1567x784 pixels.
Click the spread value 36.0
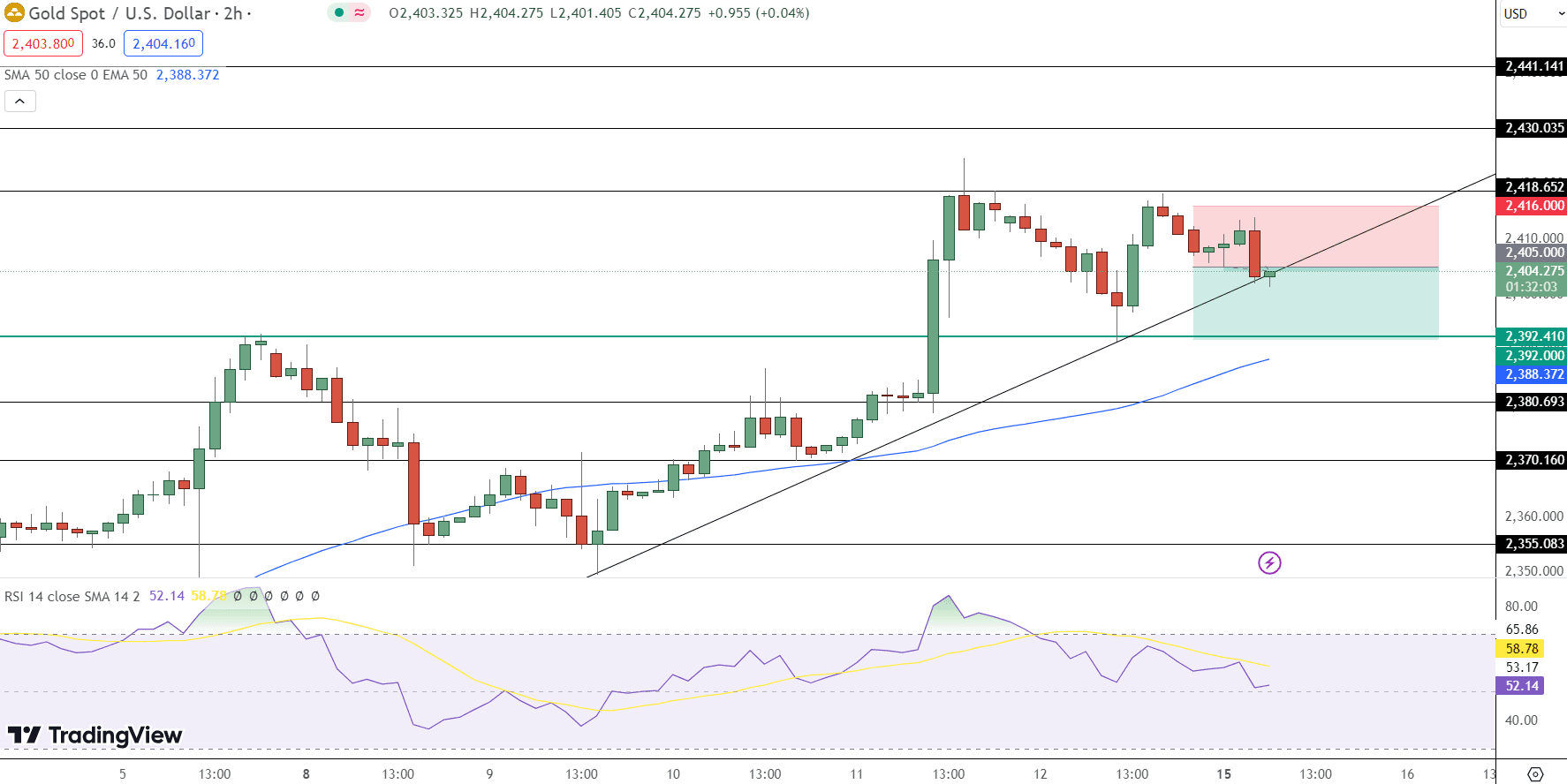click(103, 43)
